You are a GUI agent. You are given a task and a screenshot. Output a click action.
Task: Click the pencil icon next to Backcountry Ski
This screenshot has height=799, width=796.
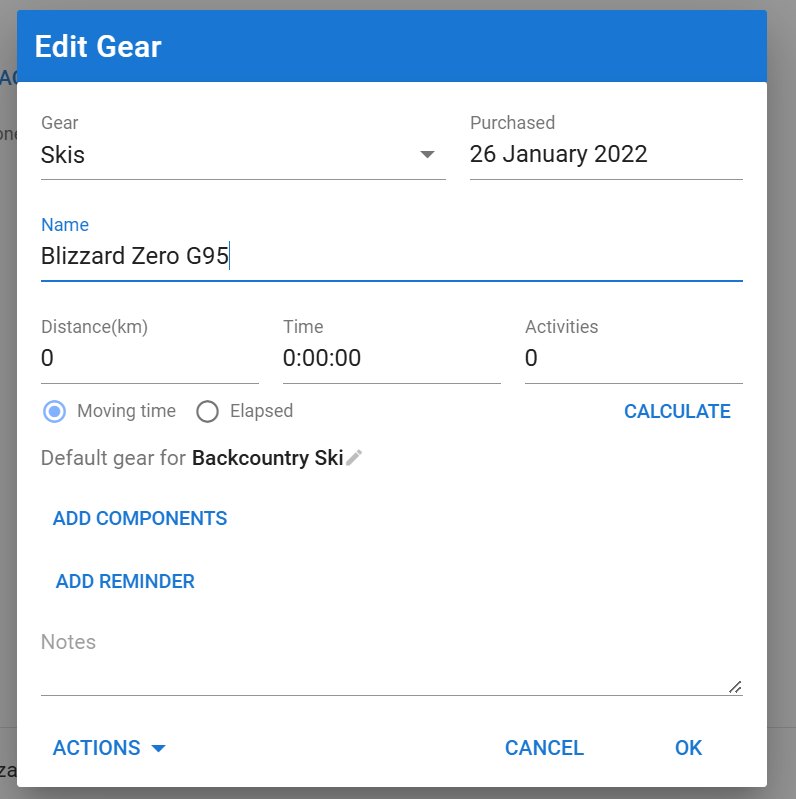pyautogui.click(x=354, y=458)
